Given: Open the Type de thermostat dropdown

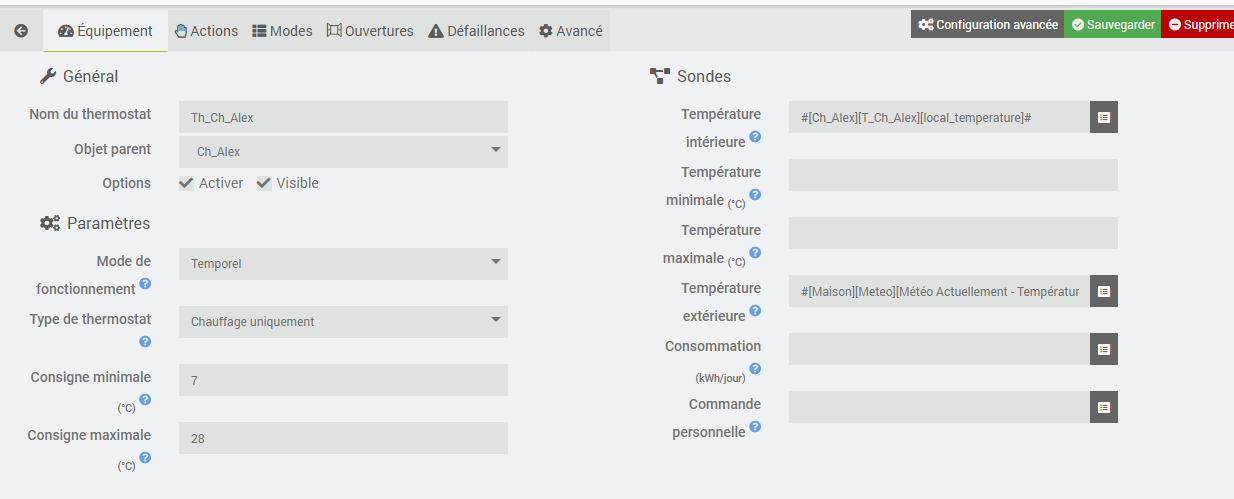Looking at the screenshot, I should click(x=343, y=321).
